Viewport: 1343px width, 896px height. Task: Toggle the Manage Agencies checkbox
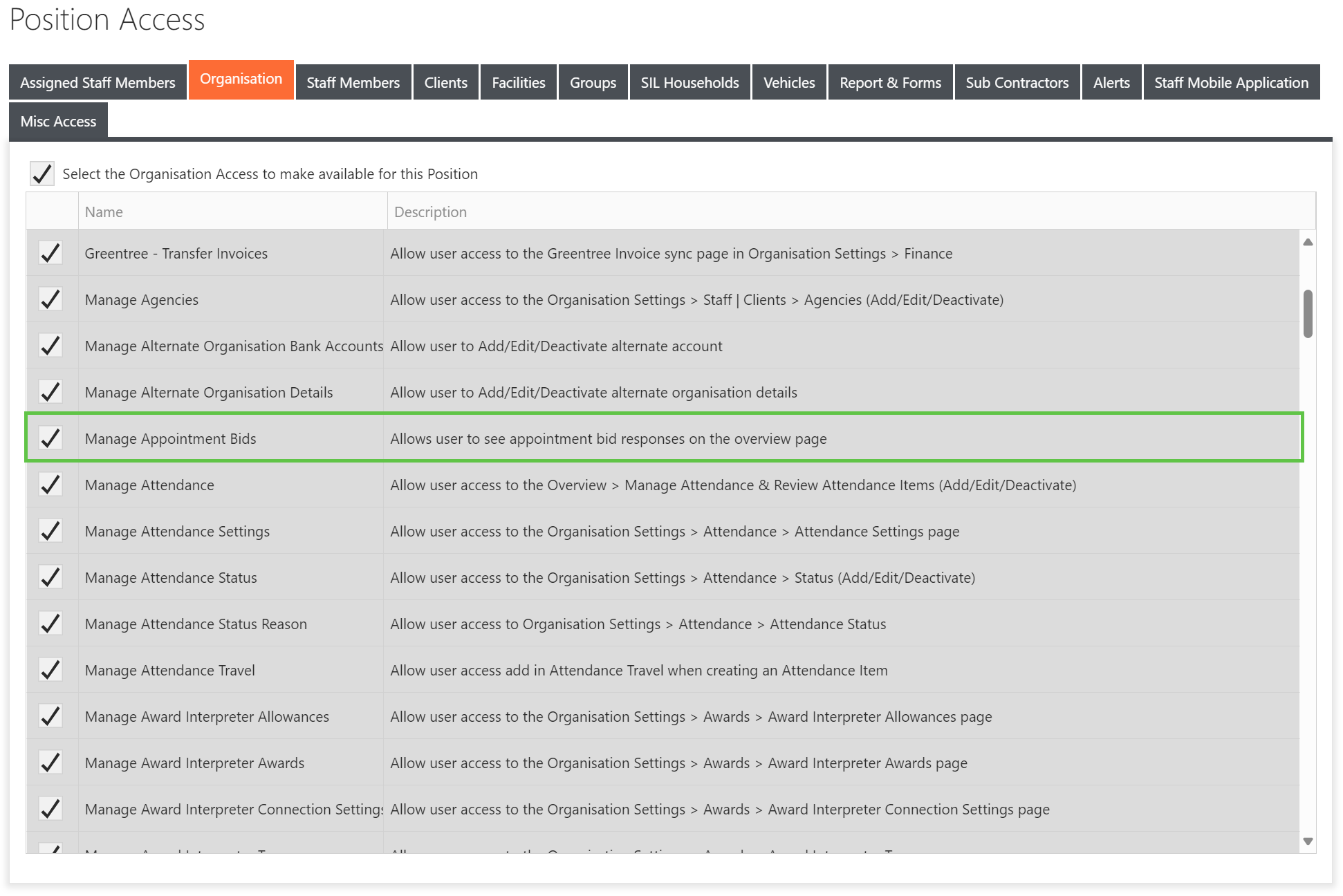50,299
